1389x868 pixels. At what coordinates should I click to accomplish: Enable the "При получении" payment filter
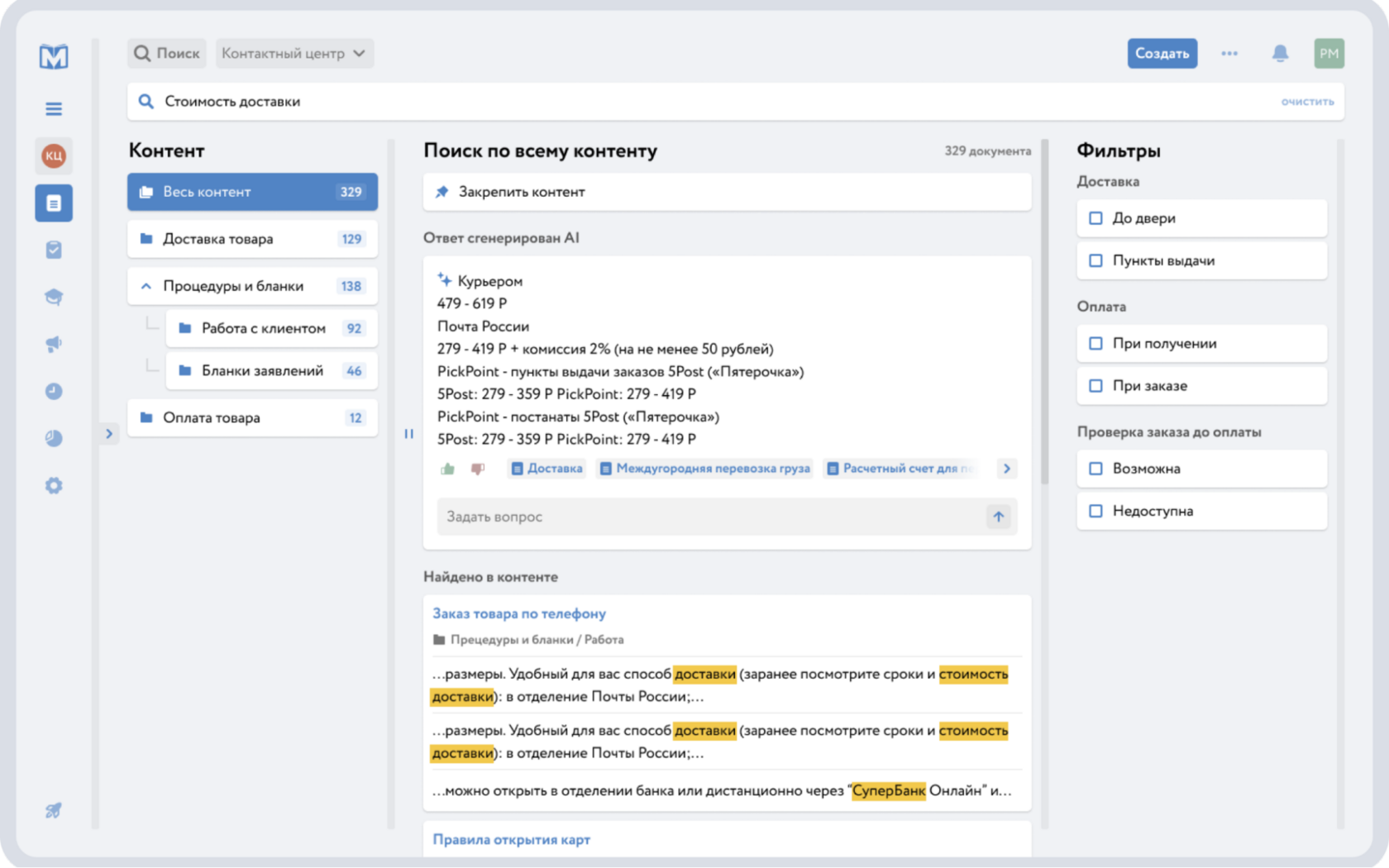coord(1096,343)
